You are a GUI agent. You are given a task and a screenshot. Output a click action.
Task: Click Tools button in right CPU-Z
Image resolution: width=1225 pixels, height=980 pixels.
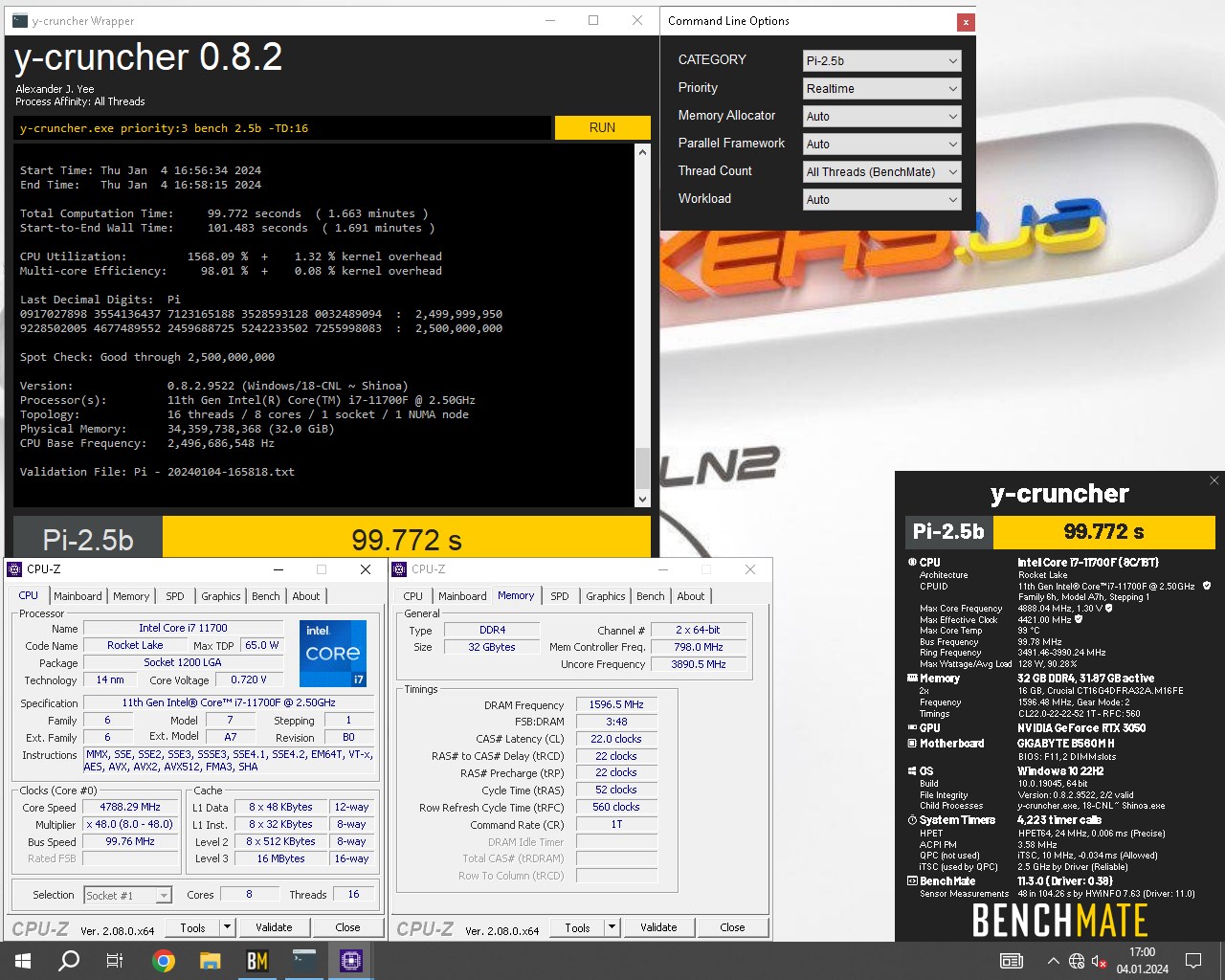click(577, 927)
